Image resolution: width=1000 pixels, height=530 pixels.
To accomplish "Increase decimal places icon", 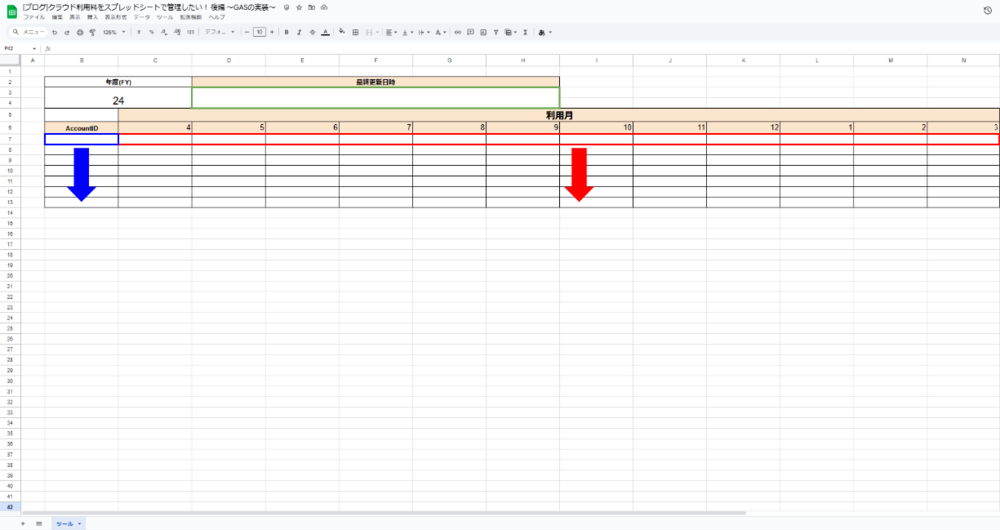I will (x=177, y=32).
